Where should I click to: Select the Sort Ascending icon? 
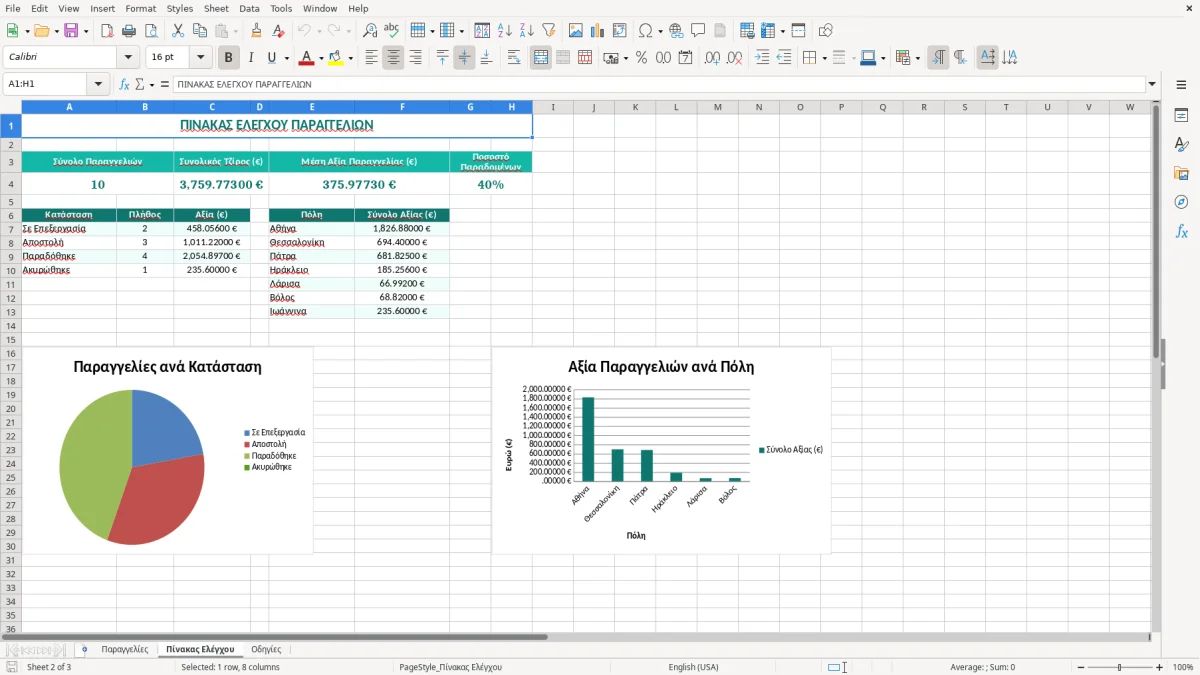tap(505, 31)
